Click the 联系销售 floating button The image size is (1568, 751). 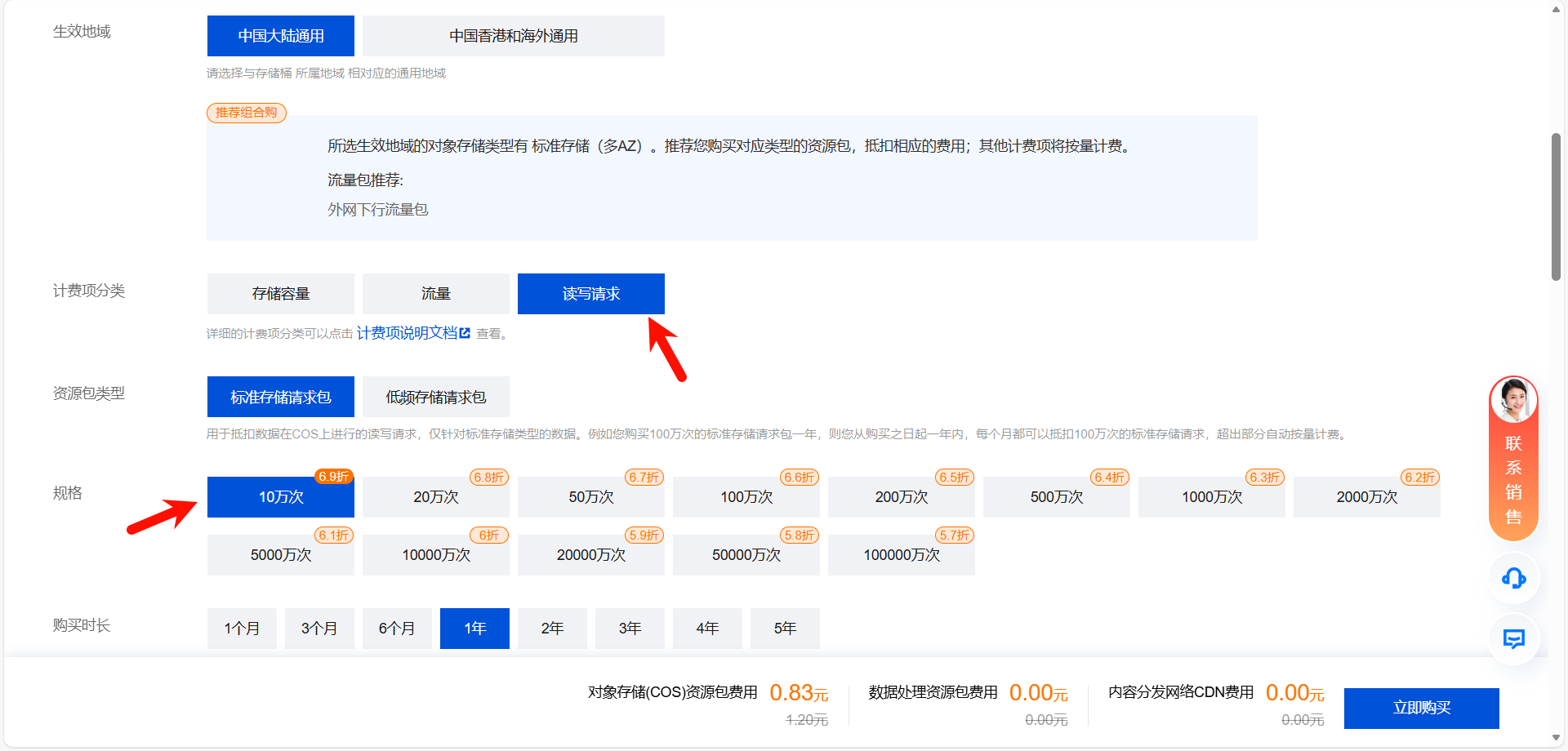1513,479
